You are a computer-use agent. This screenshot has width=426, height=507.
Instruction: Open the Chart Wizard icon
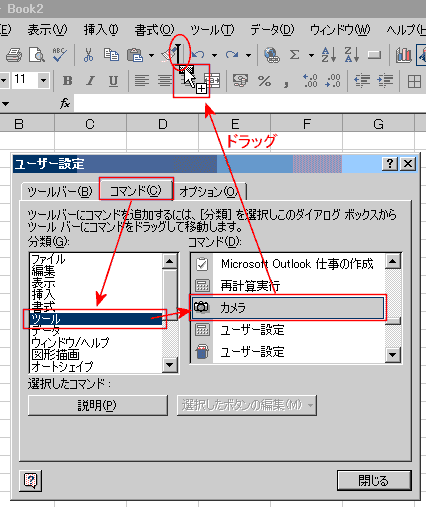(403, 55)
